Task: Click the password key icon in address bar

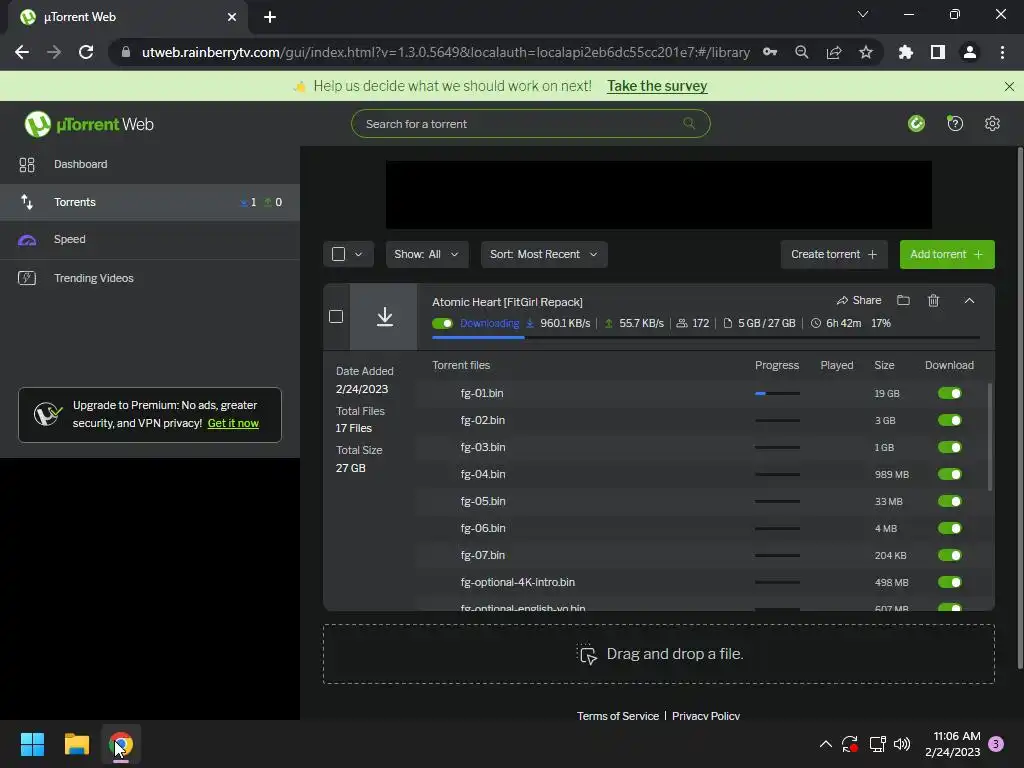Action: 770,52
